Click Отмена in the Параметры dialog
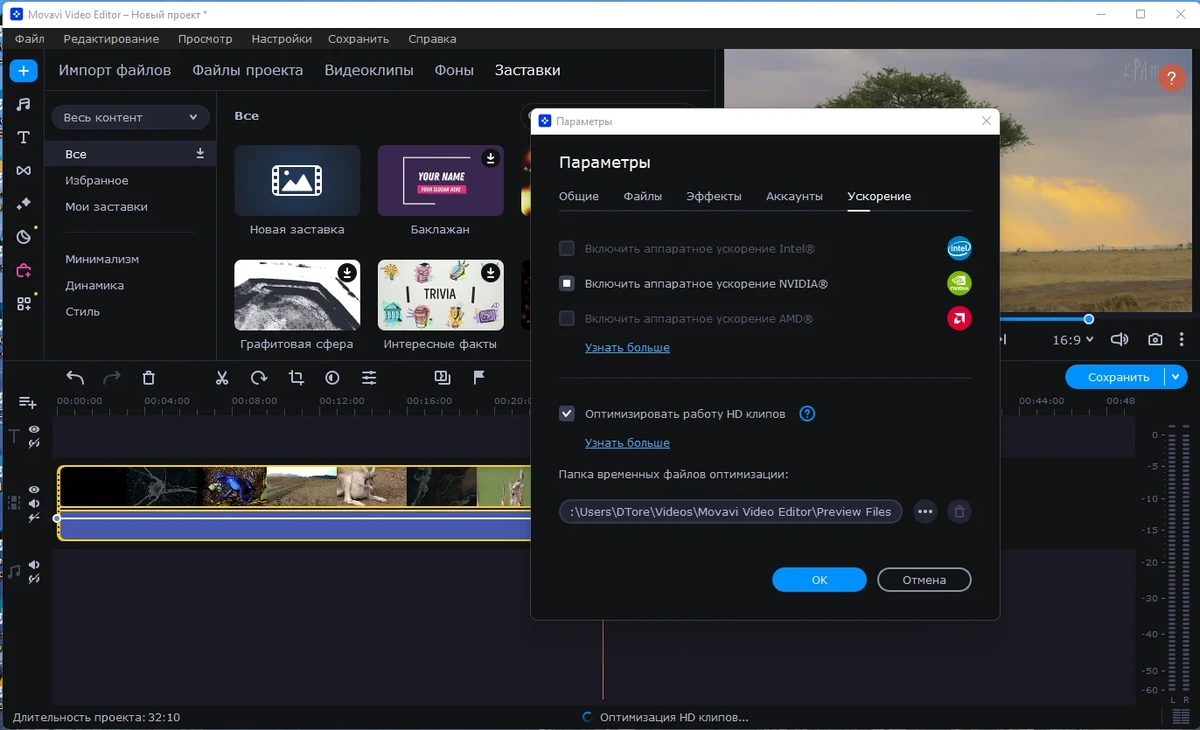This screenshot has height=730, width=1200. (924, 580)
